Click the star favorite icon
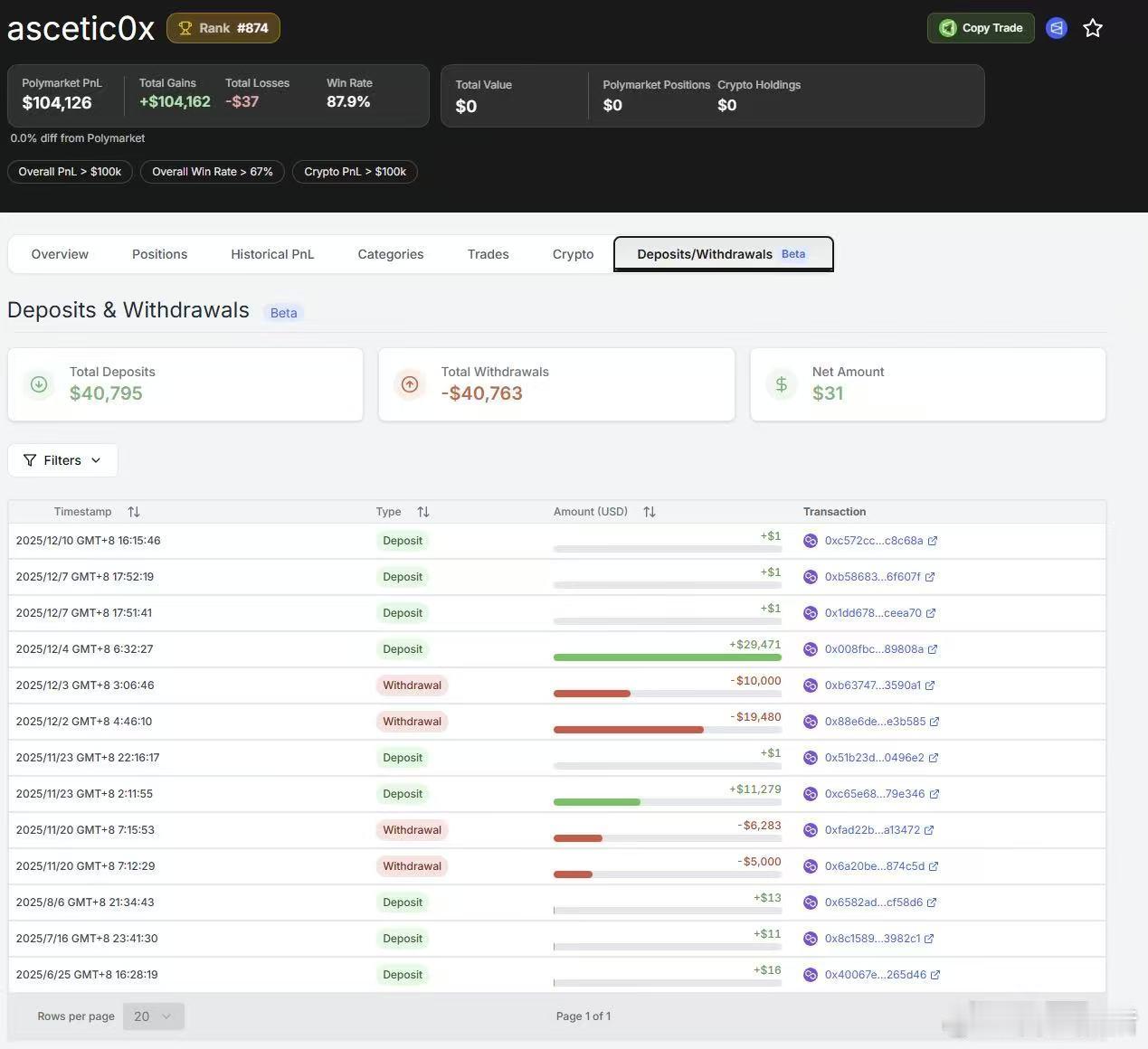 tap(1093, 28)
